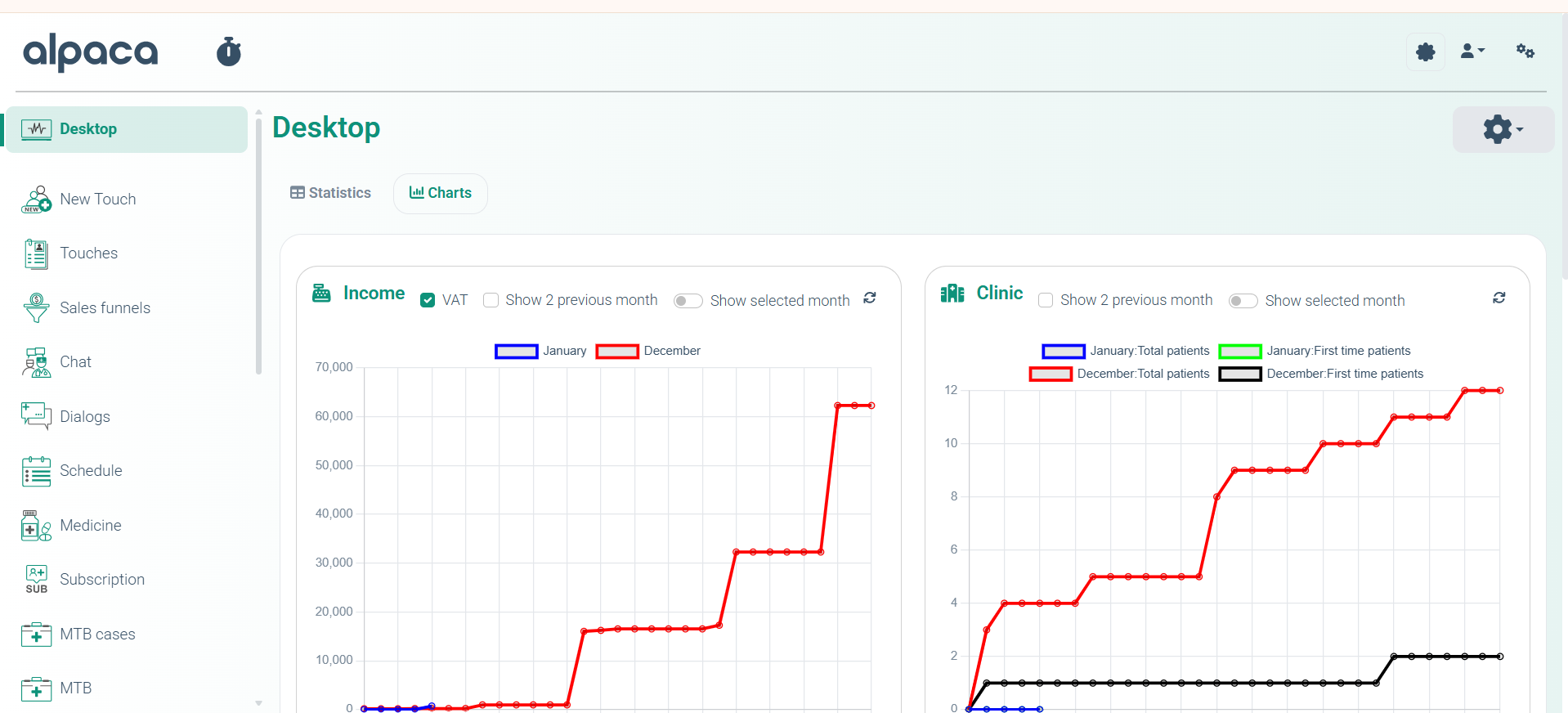Go to Schedule in the sidebar
The height and width of the screenshot is (713, 1568).
91,471
